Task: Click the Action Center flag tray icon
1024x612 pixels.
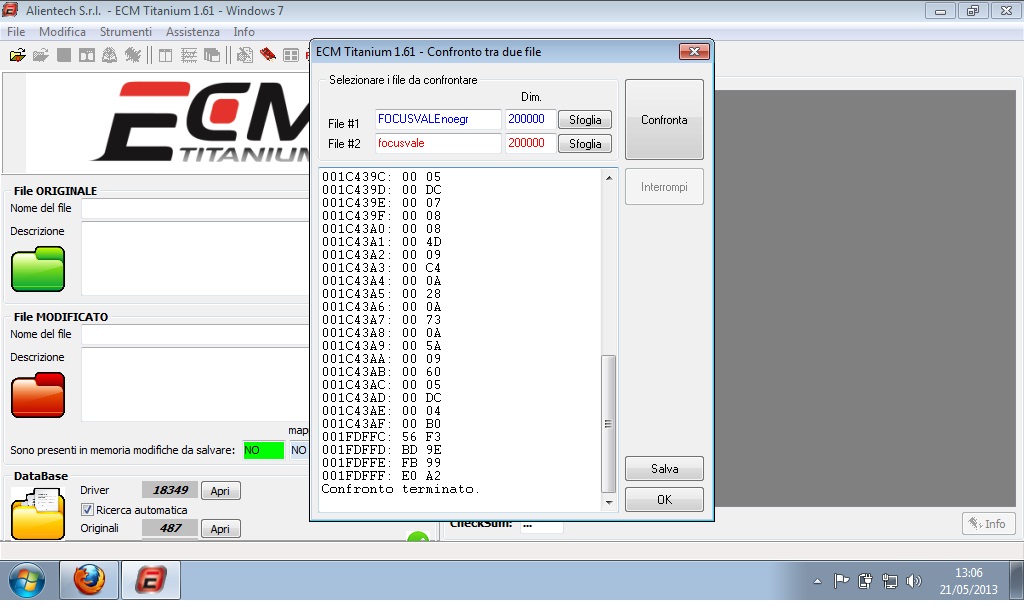Action: 841,581
